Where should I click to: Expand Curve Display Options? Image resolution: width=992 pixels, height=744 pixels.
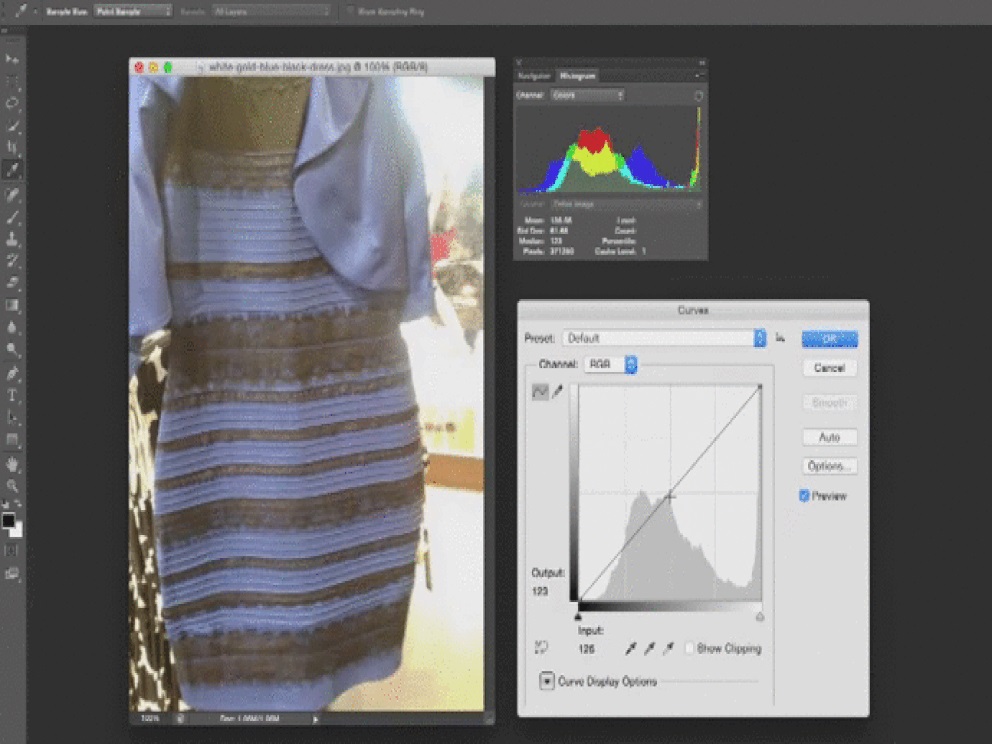pyautogui.click(x=547, y=681)
